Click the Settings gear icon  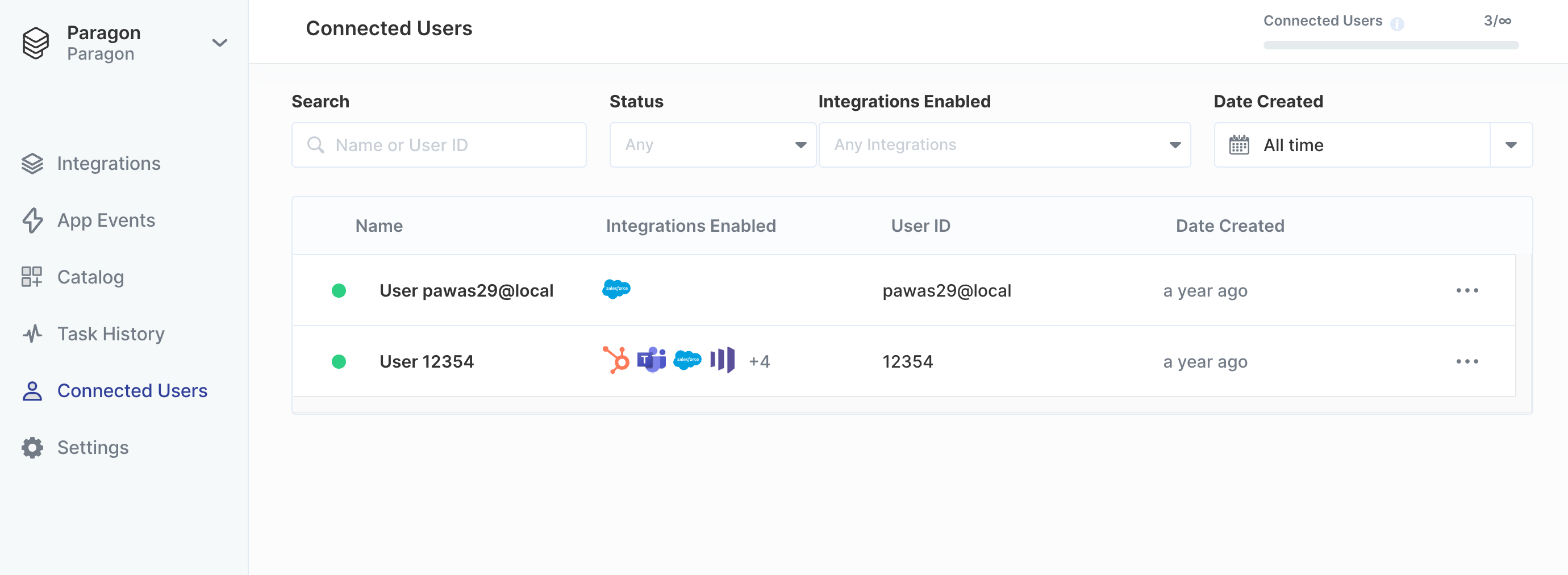click(32, 447)
